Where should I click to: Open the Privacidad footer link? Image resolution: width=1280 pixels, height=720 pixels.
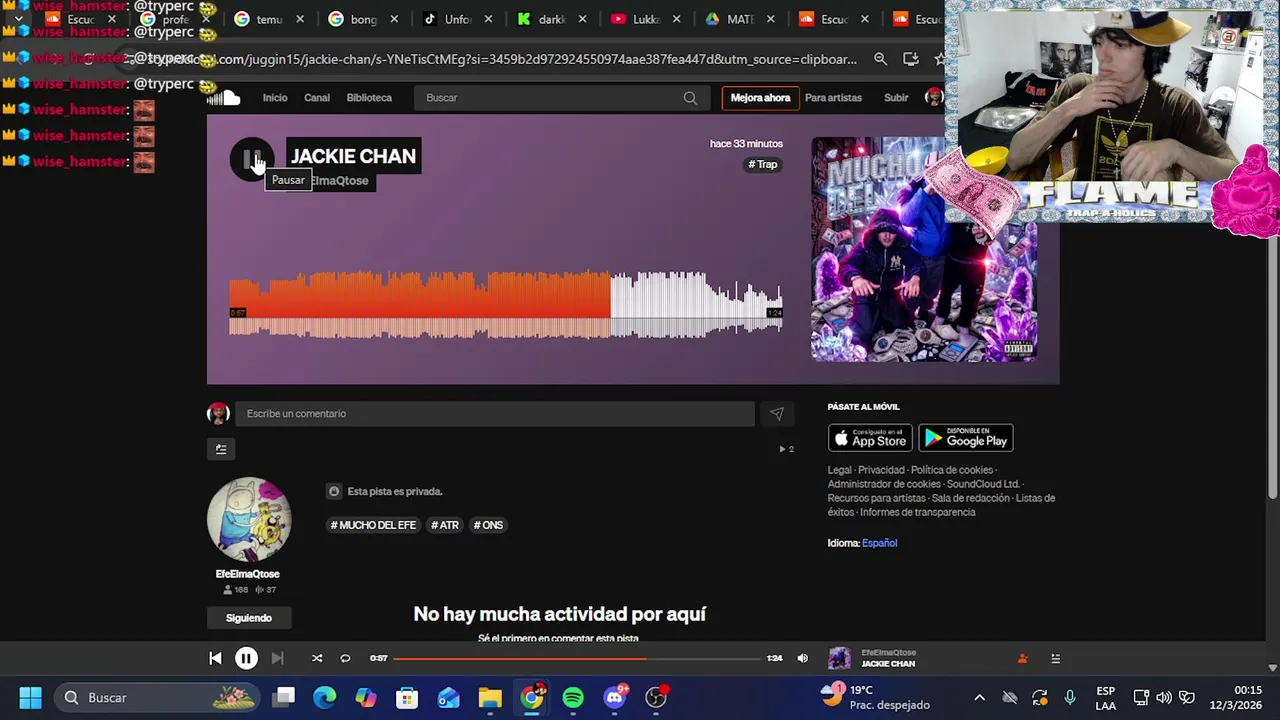[881, 470]
